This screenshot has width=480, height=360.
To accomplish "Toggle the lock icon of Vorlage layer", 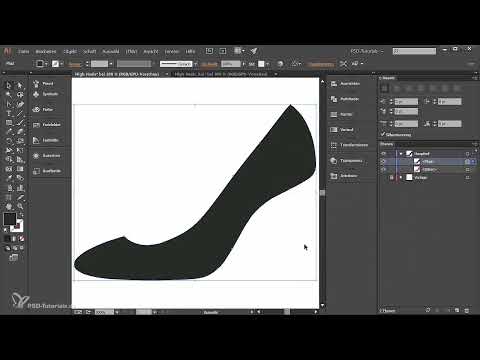I will (391, 178).
